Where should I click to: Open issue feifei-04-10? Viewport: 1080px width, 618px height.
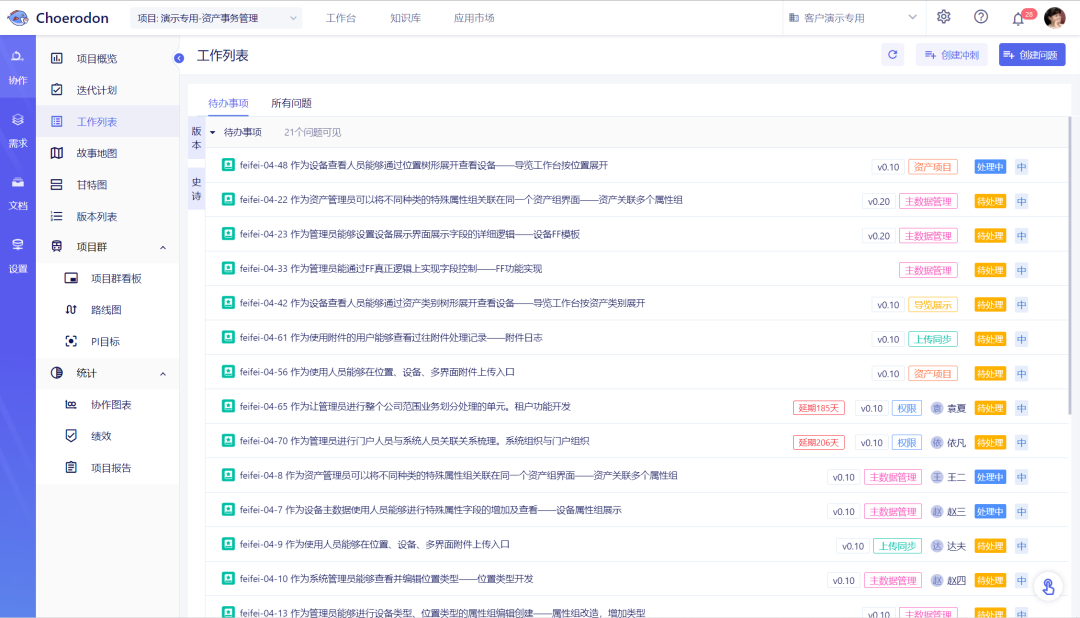(386, 579)
